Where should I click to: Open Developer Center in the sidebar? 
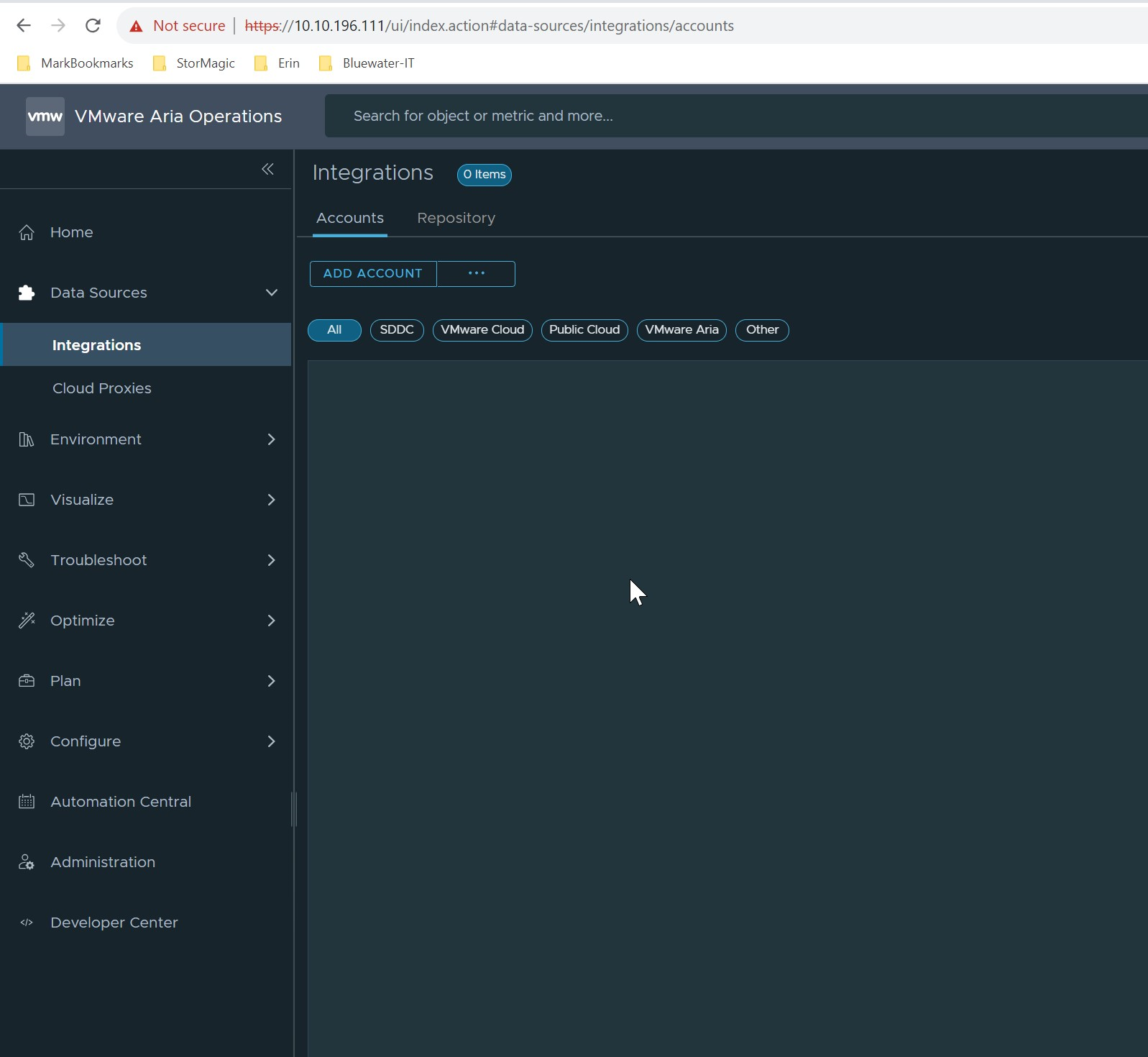click(114, 923)
